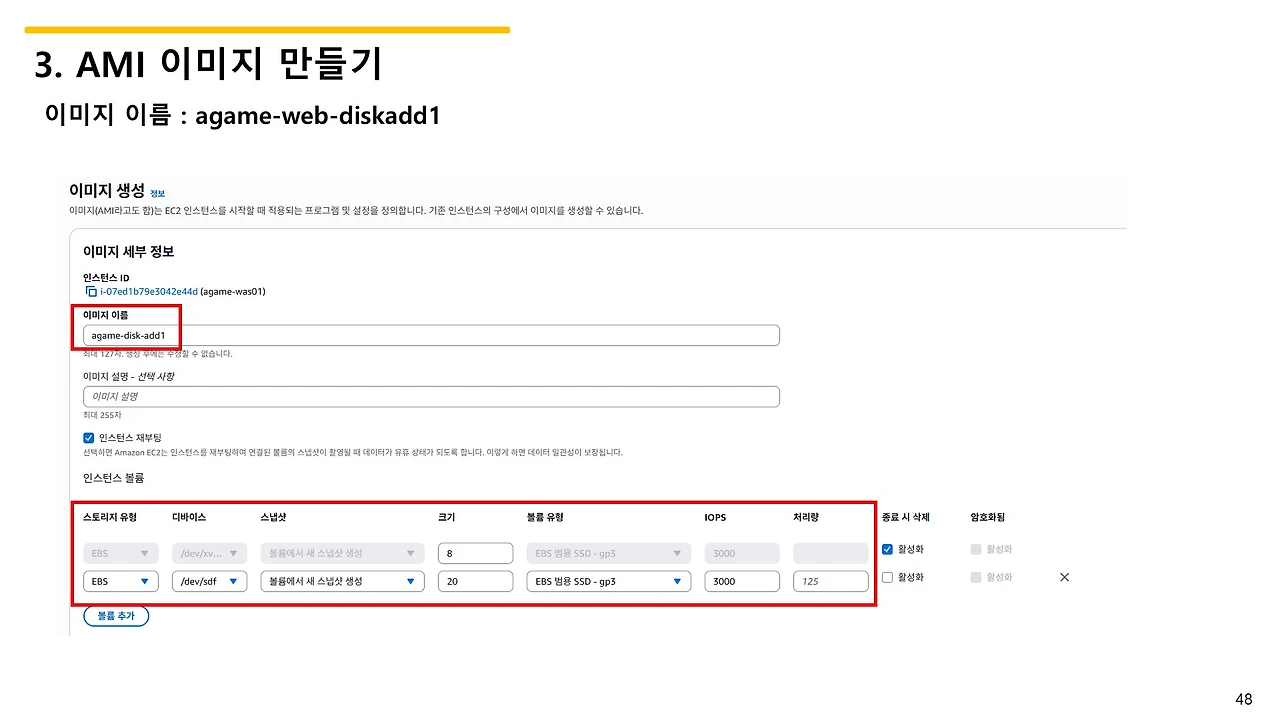This screenshot has width=1280, height=720.
Task: Click the IOPS field in the second row
Action: click(x=742, y=581)
